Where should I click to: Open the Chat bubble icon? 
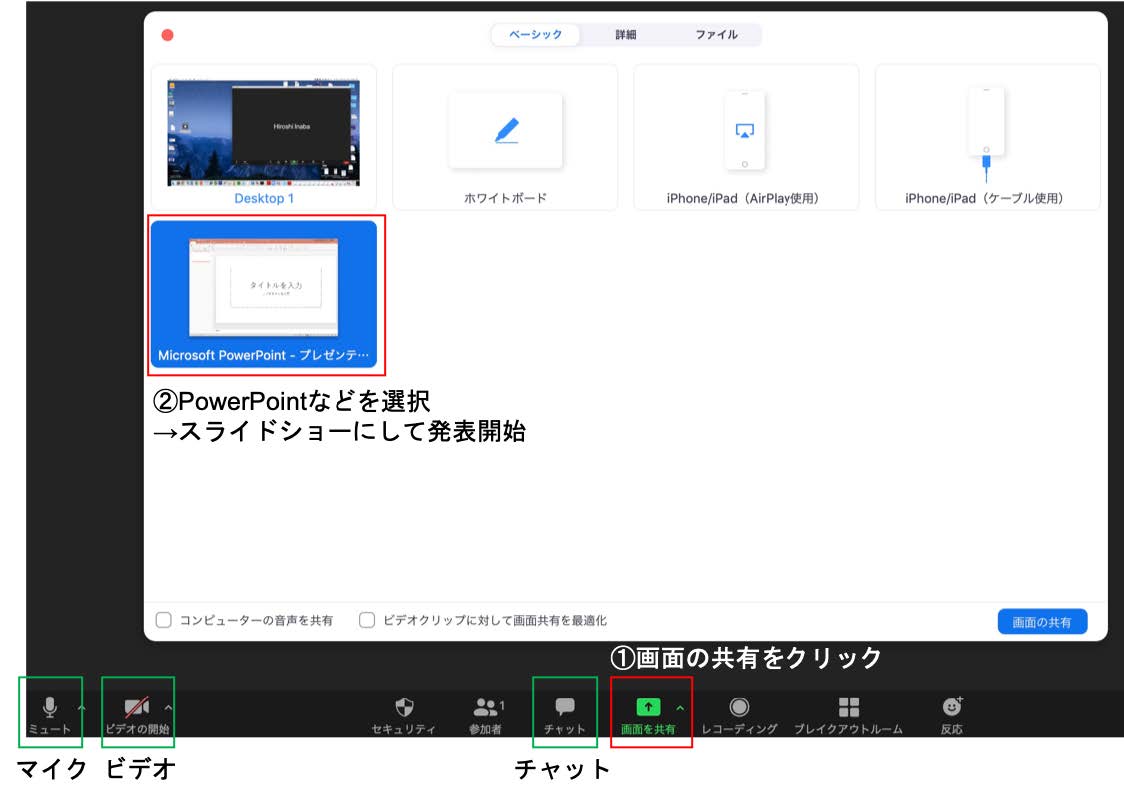coord(565,706)
